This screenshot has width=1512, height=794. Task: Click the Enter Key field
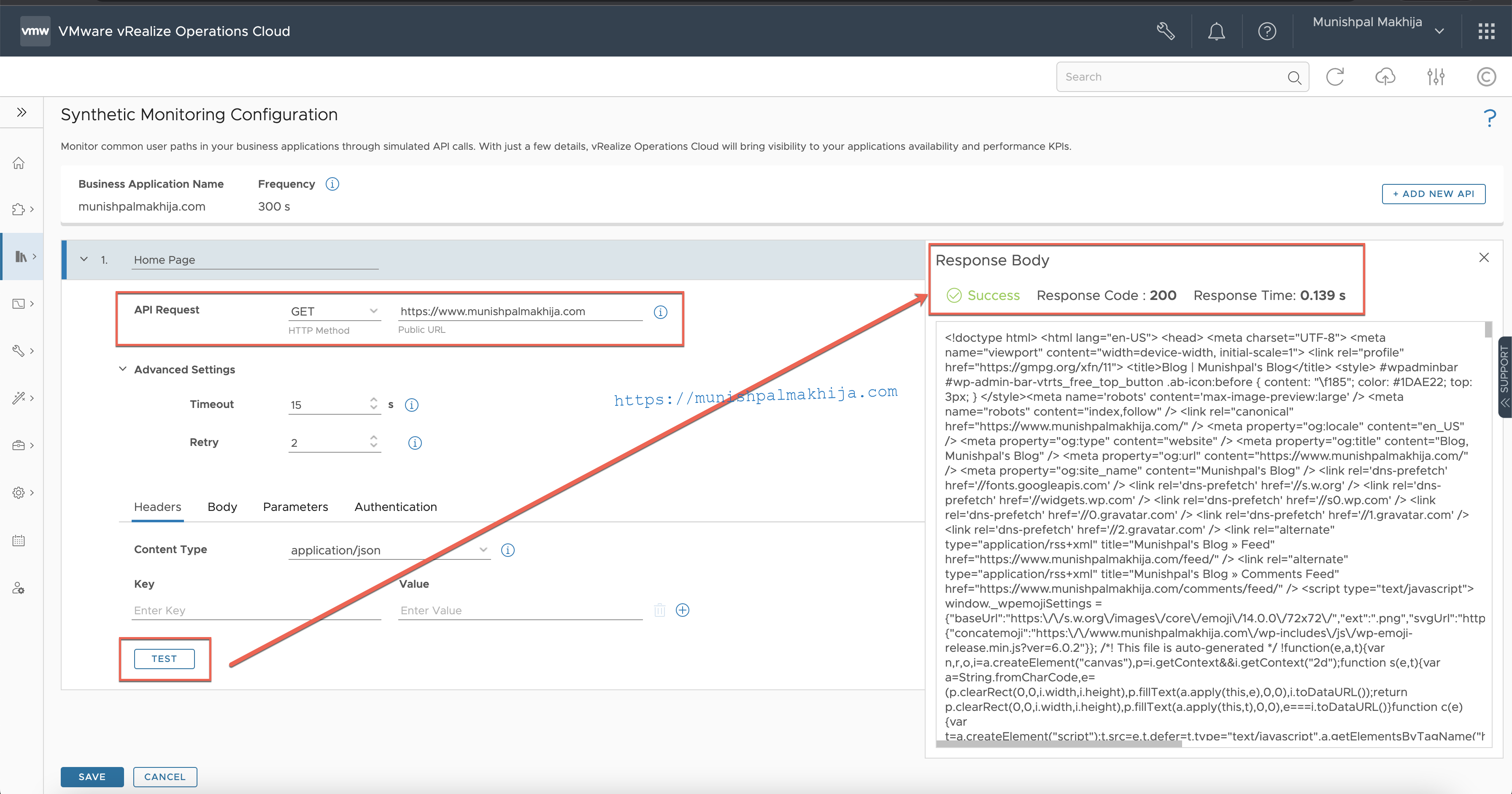256,610
